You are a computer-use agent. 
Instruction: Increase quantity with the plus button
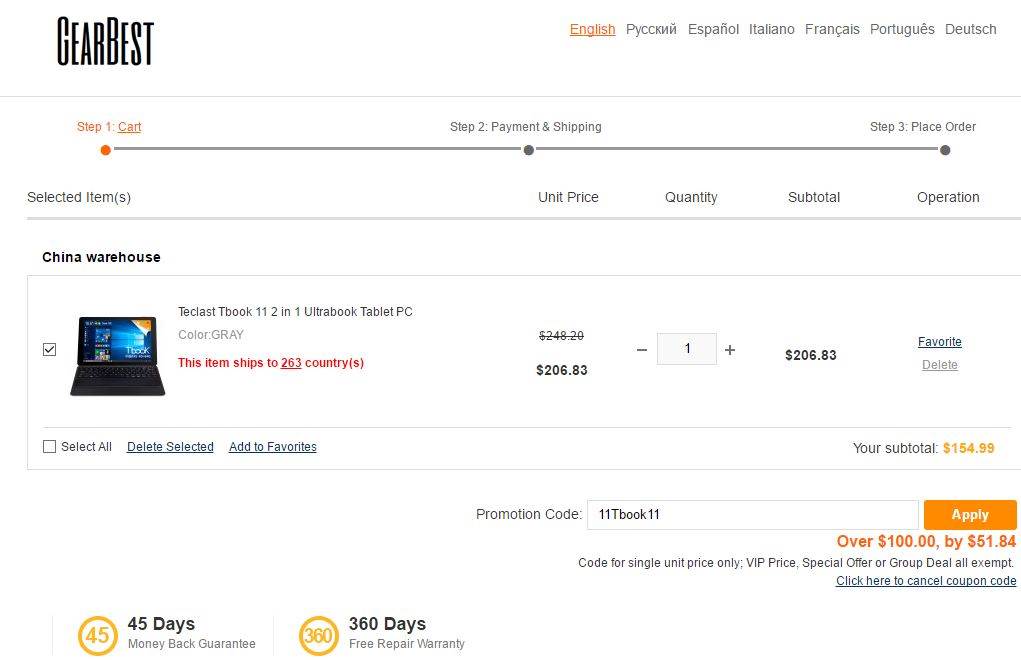[x=730, y=350]
